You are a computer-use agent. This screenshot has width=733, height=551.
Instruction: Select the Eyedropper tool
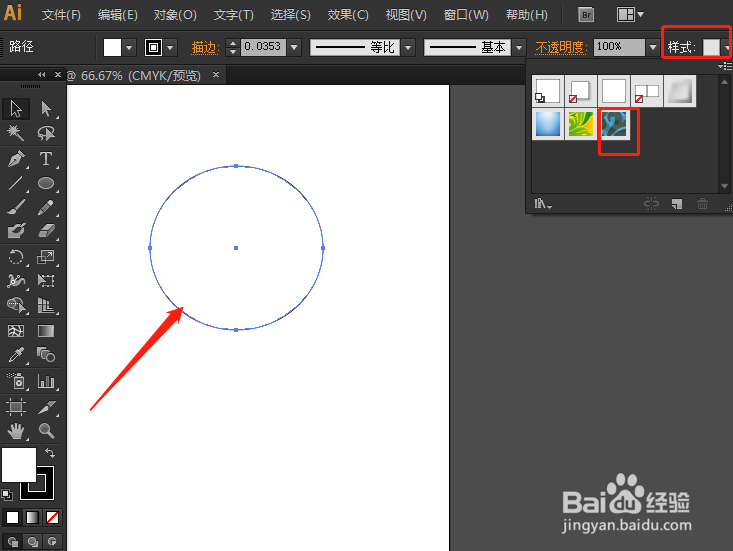16,355
